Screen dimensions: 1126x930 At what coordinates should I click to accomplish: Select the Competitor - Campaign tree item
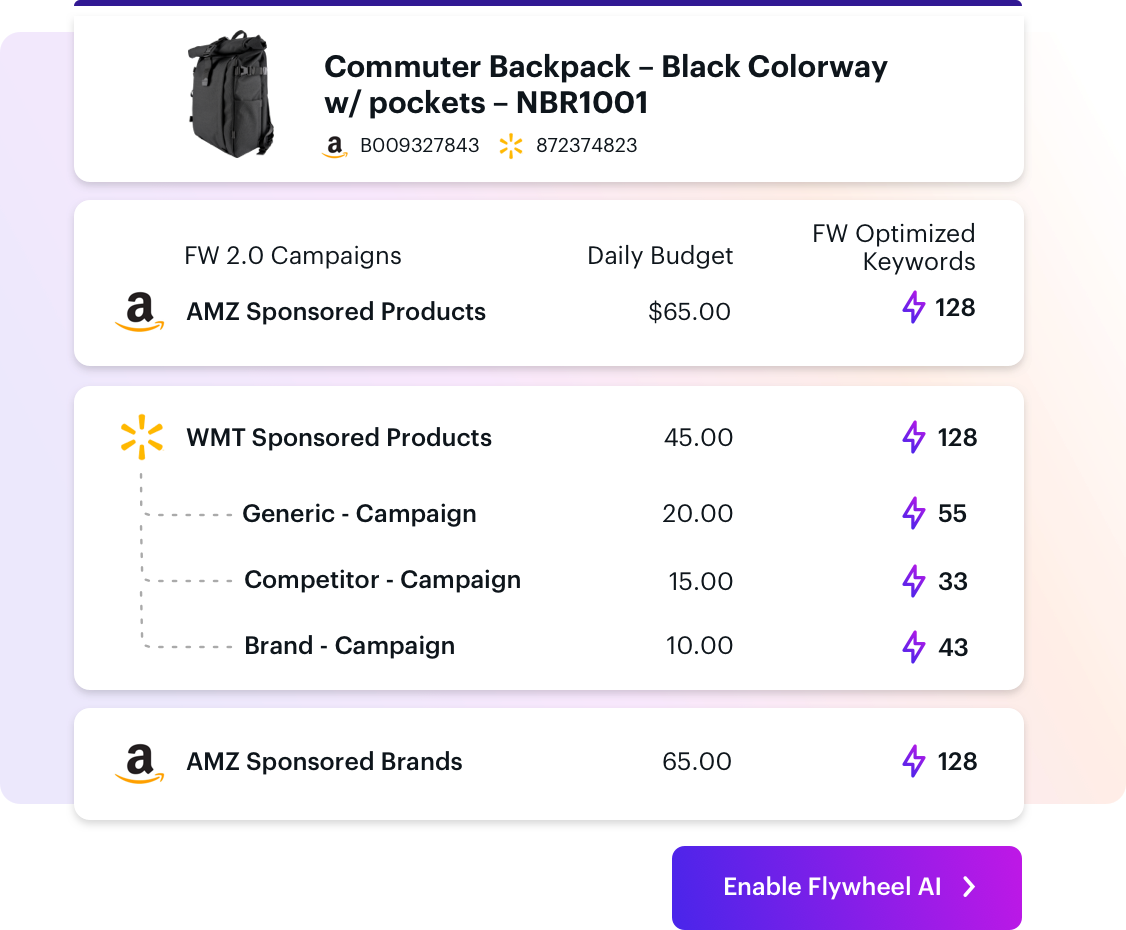[x=382, y=580]
